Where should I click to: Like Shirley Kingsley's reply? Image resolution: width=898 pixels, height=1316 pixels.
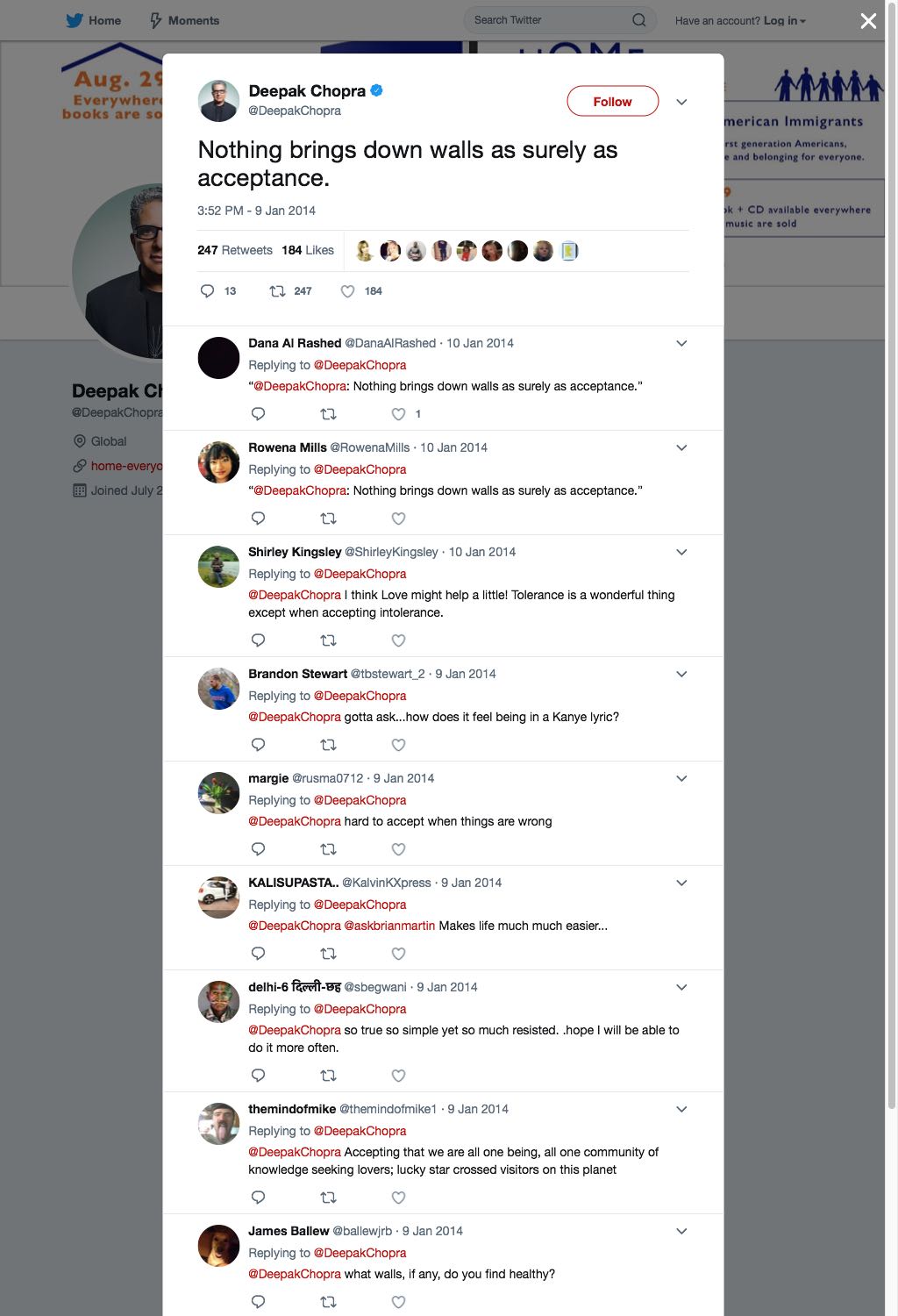click(x=398, y=640)
